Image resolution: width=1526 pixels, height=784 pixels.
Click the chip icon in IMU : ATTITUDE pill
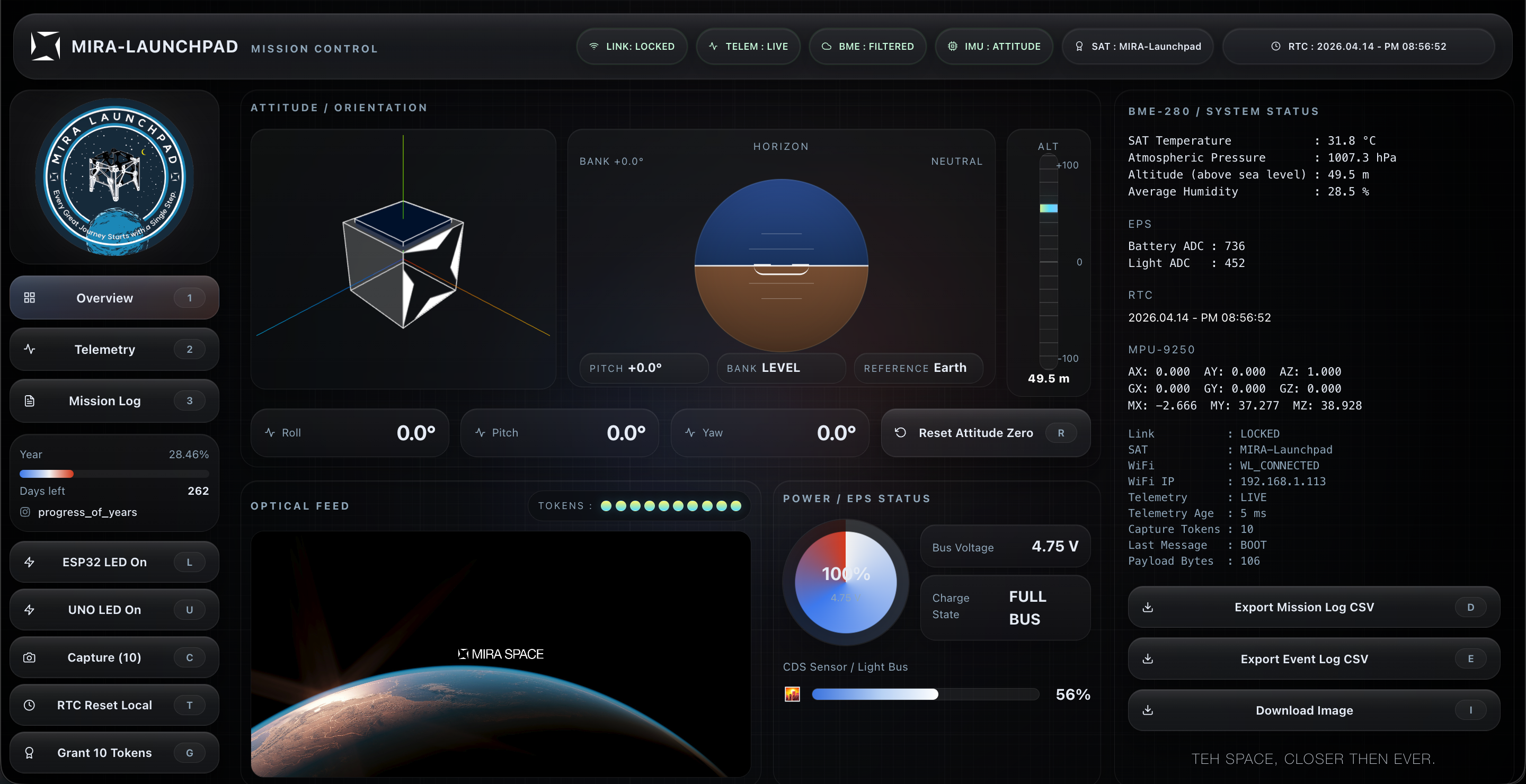point(953,46)
